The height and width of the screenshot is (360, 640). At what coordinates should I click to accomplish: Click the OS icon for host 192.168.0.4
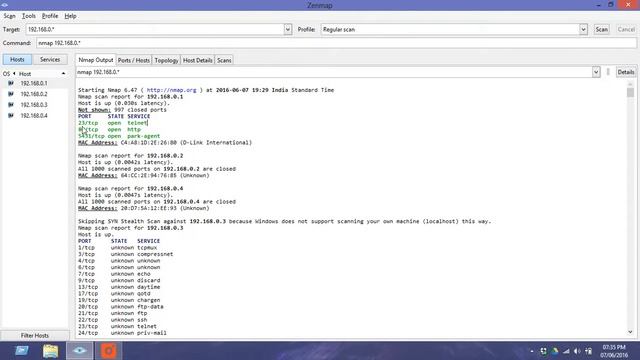pos(11,116)
